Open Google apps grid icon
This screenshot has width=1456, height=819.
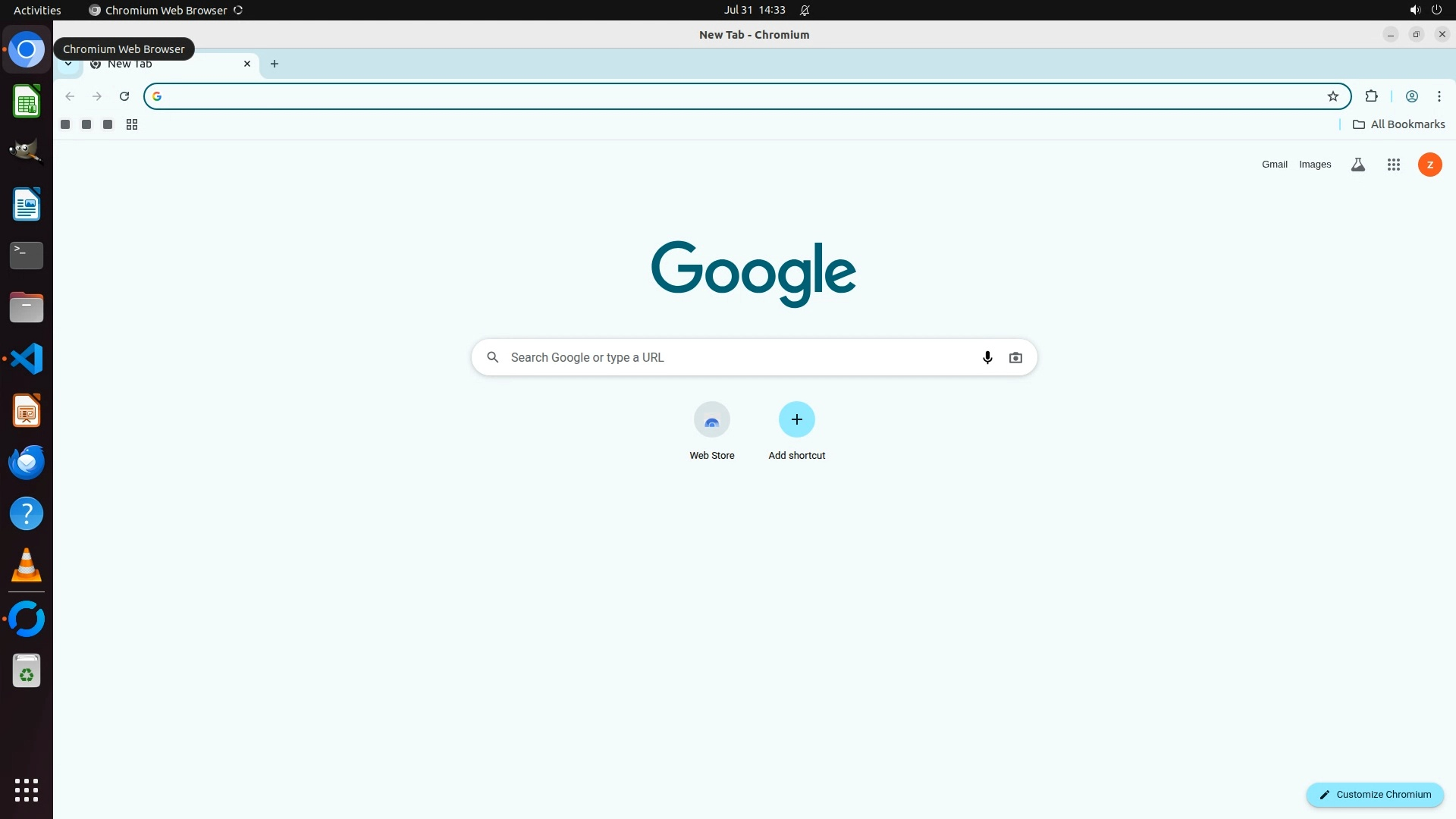click(1393, 165)
